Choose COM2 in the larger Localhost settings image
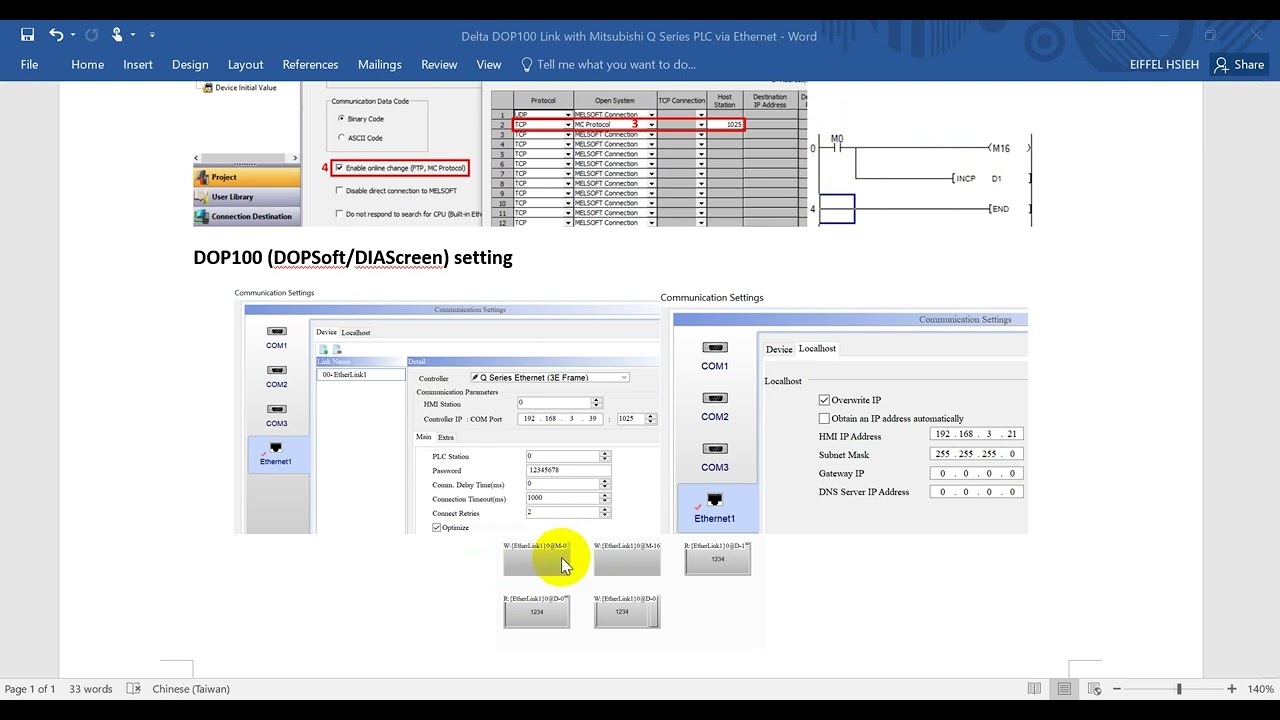This screenshot has width=1280, height=720. click(x=714, y=406)
